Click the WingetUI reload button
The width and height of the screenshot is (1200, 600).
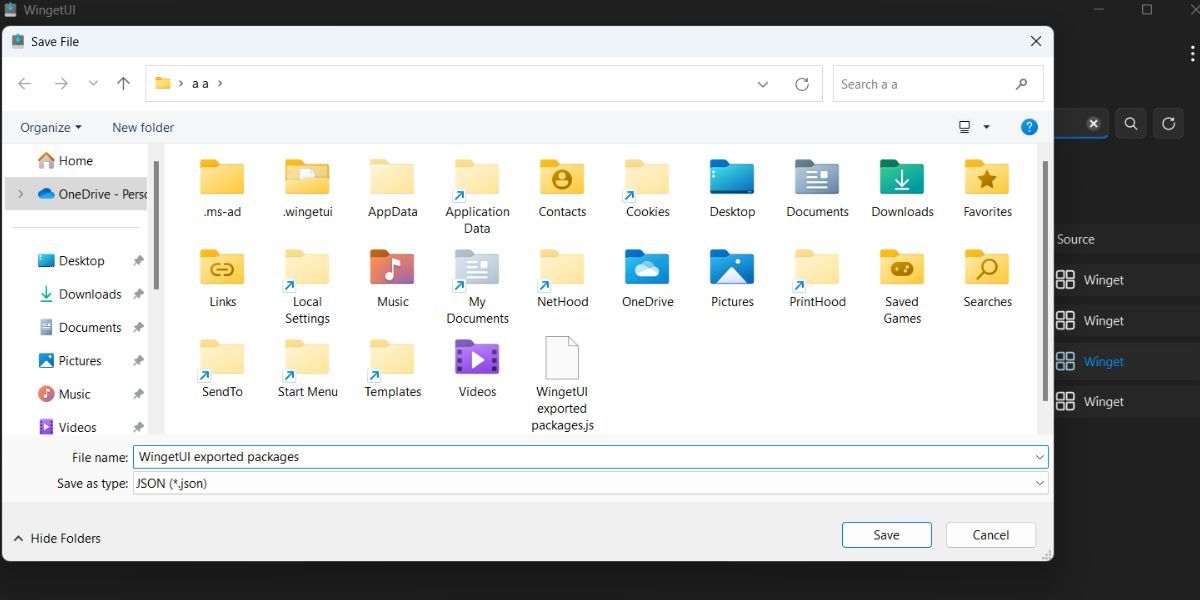(1169, 124)
